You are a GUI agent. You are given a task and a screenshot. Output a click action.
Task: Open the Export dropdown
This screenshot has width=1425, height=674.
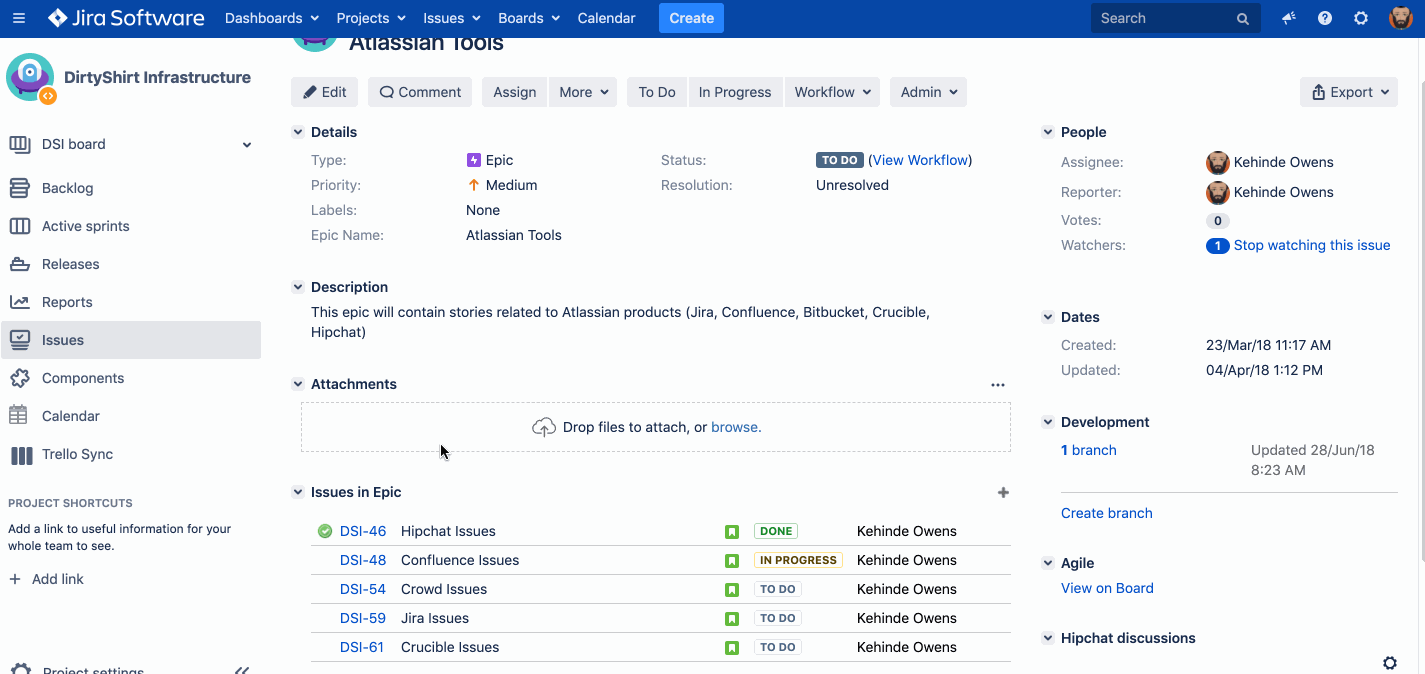(1349, 92)
